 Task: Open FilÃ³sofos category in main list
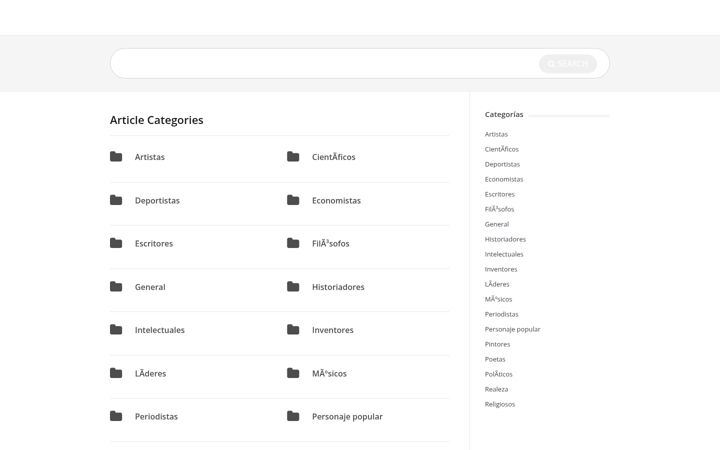pyautogui.click(x=331, y=244)
